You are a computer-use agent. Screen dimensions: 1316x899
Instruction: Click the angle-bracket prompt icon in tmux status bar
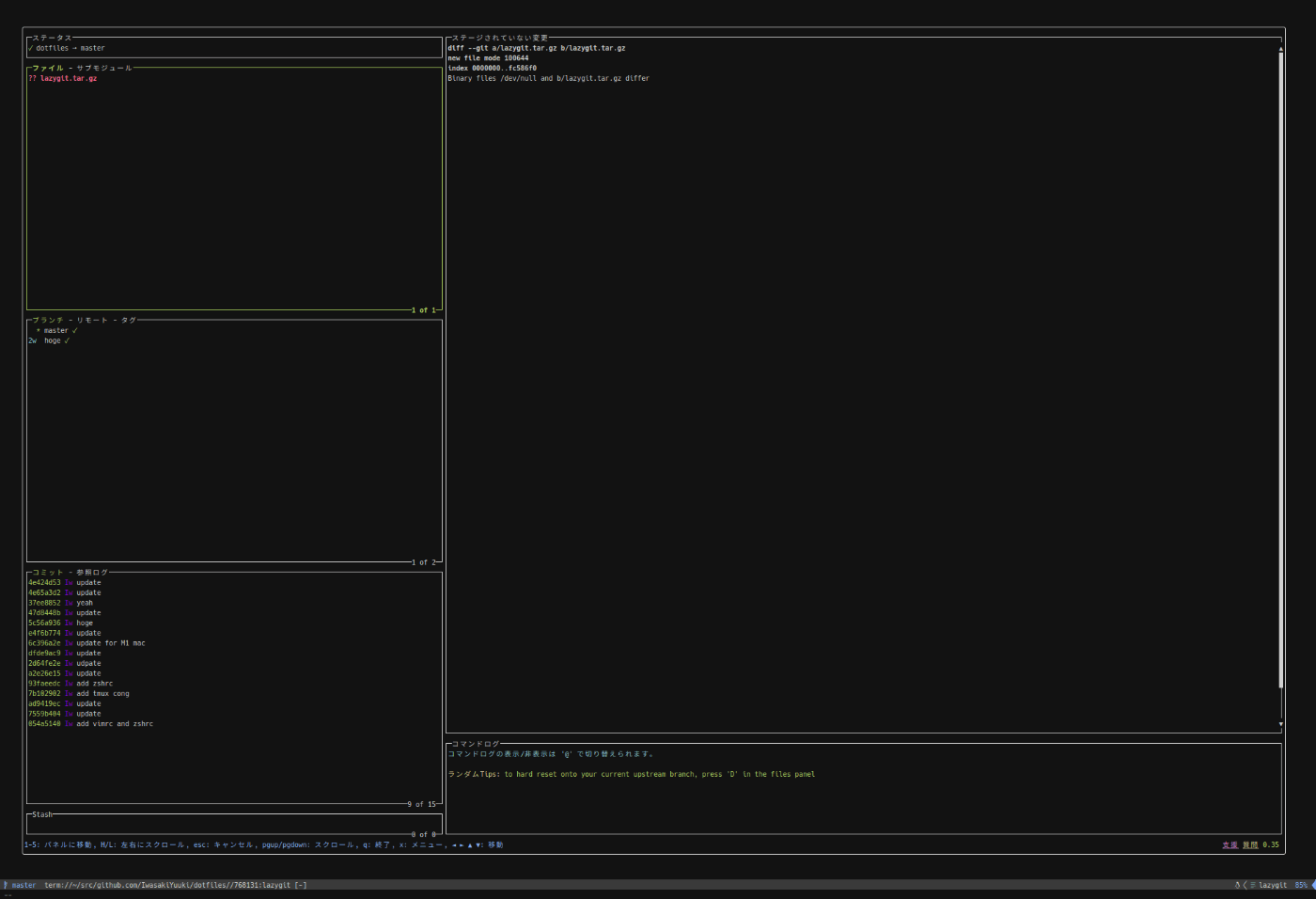pos(1243,885)
